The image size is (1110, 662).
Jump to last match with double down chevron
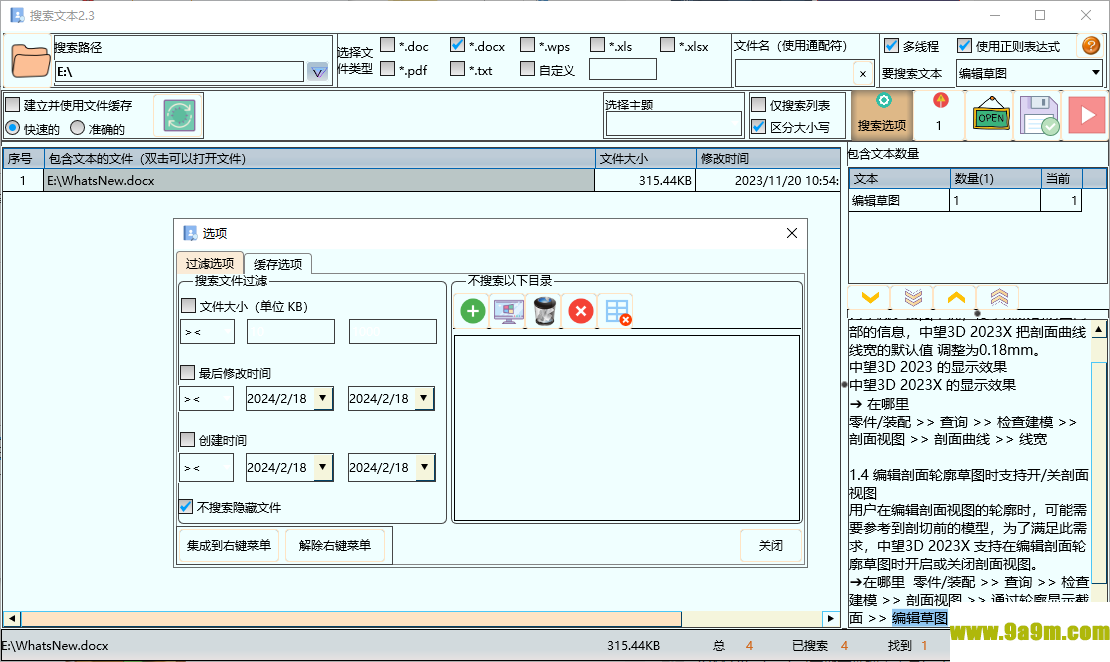click(x=913, y=298)
